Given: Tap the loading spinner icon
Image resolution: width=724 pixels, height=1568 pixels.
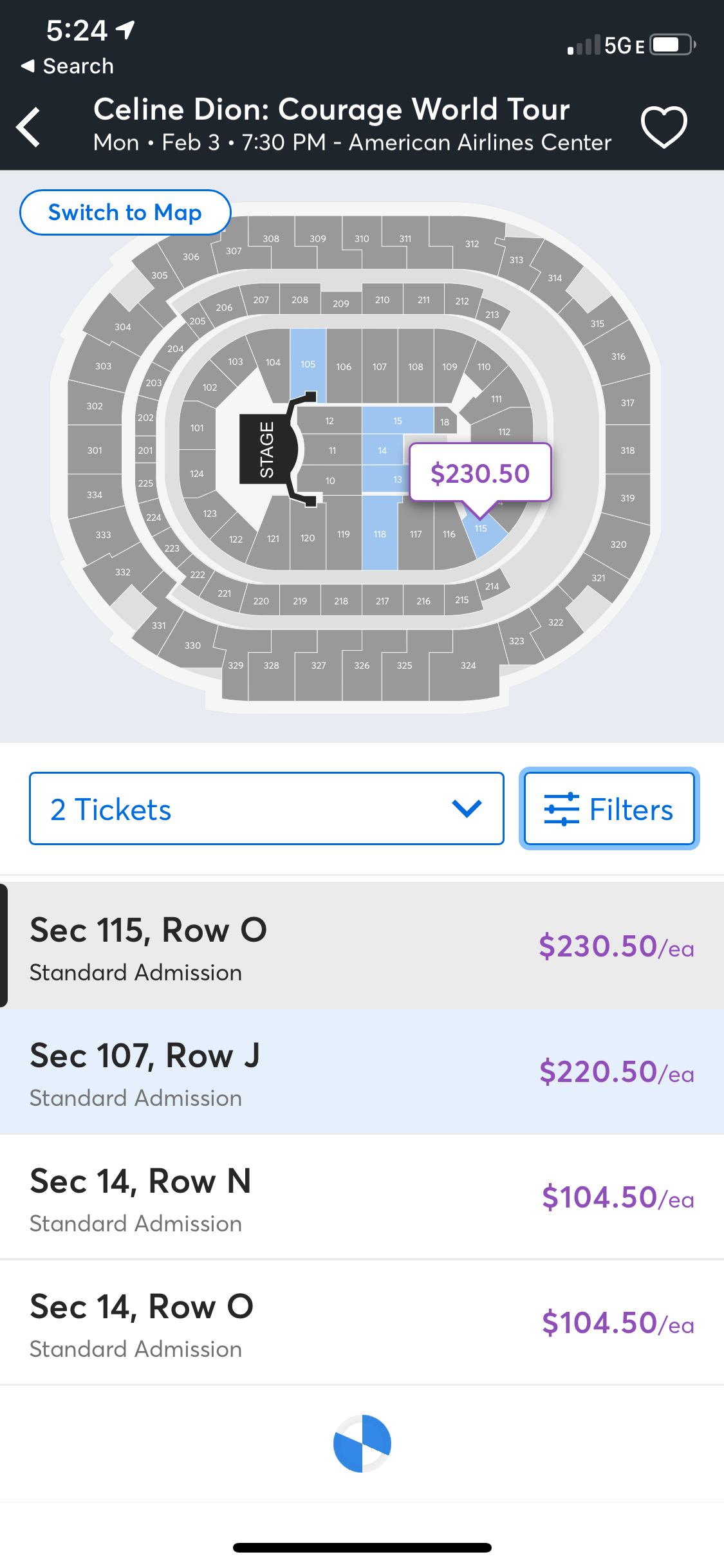Looking at the screenshot, I should click(362, 1443).
